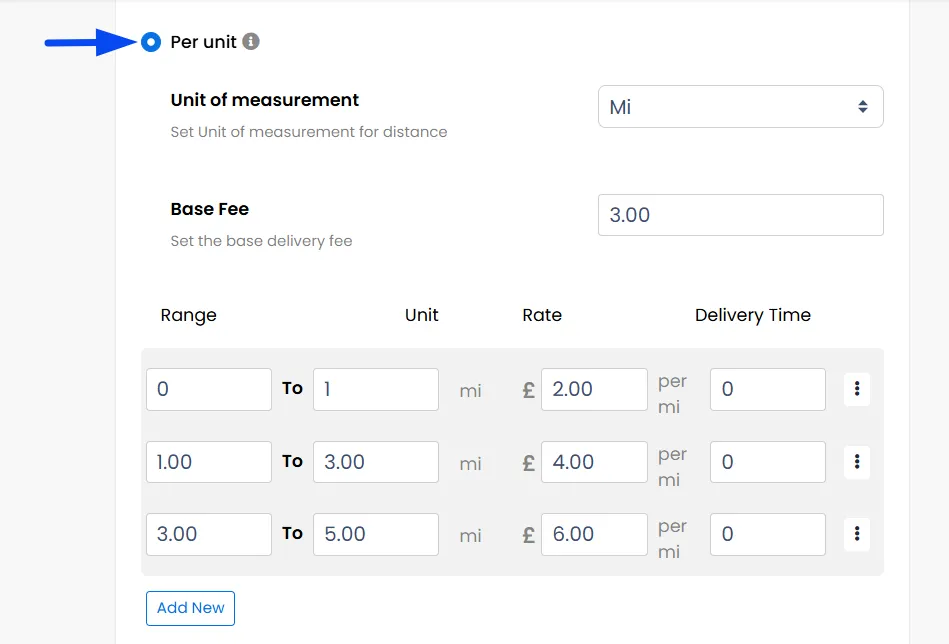Open the Unit of measurement dropdown
Screen dimensions: 949x644
click(740, 107)
